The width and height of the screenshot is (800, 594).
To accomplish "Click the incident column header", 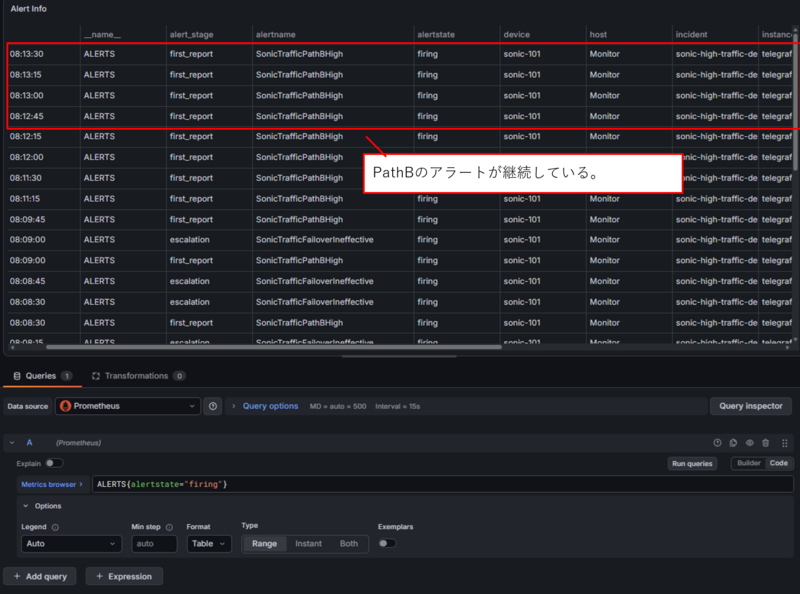I will point(691,35).
